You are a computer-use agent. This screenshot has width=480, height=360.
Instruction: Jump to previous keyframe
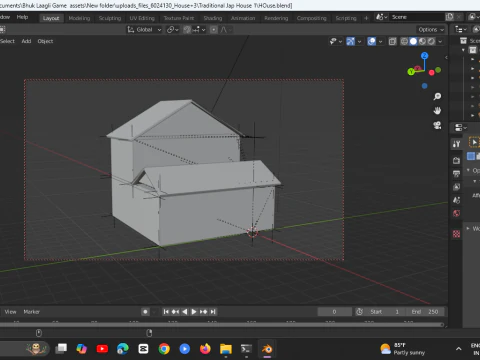tap(175, 312)
